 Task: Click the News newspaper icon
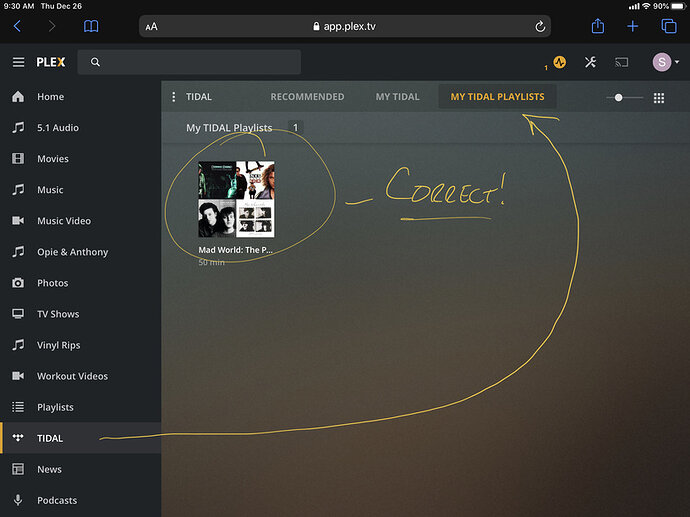18,469
